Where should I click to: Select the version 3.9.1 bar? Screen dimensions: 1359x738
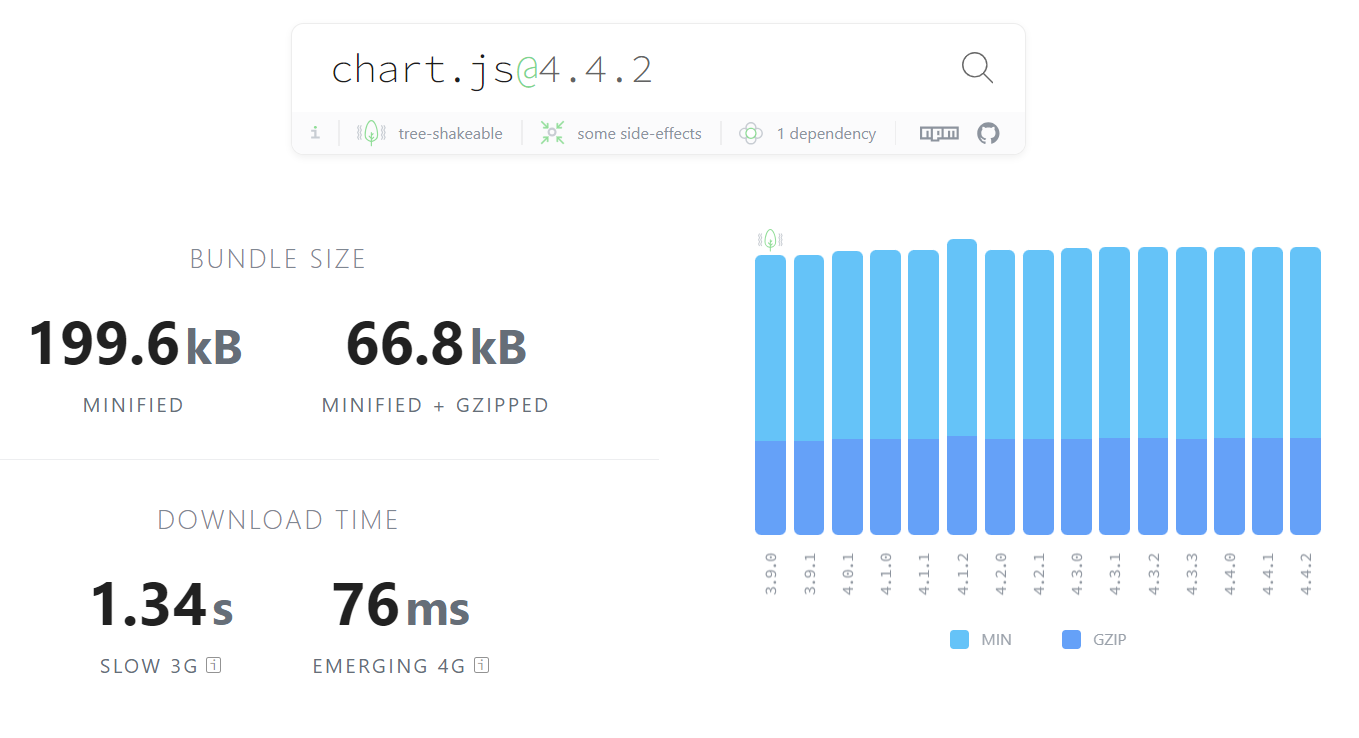(x=809, y=395)
